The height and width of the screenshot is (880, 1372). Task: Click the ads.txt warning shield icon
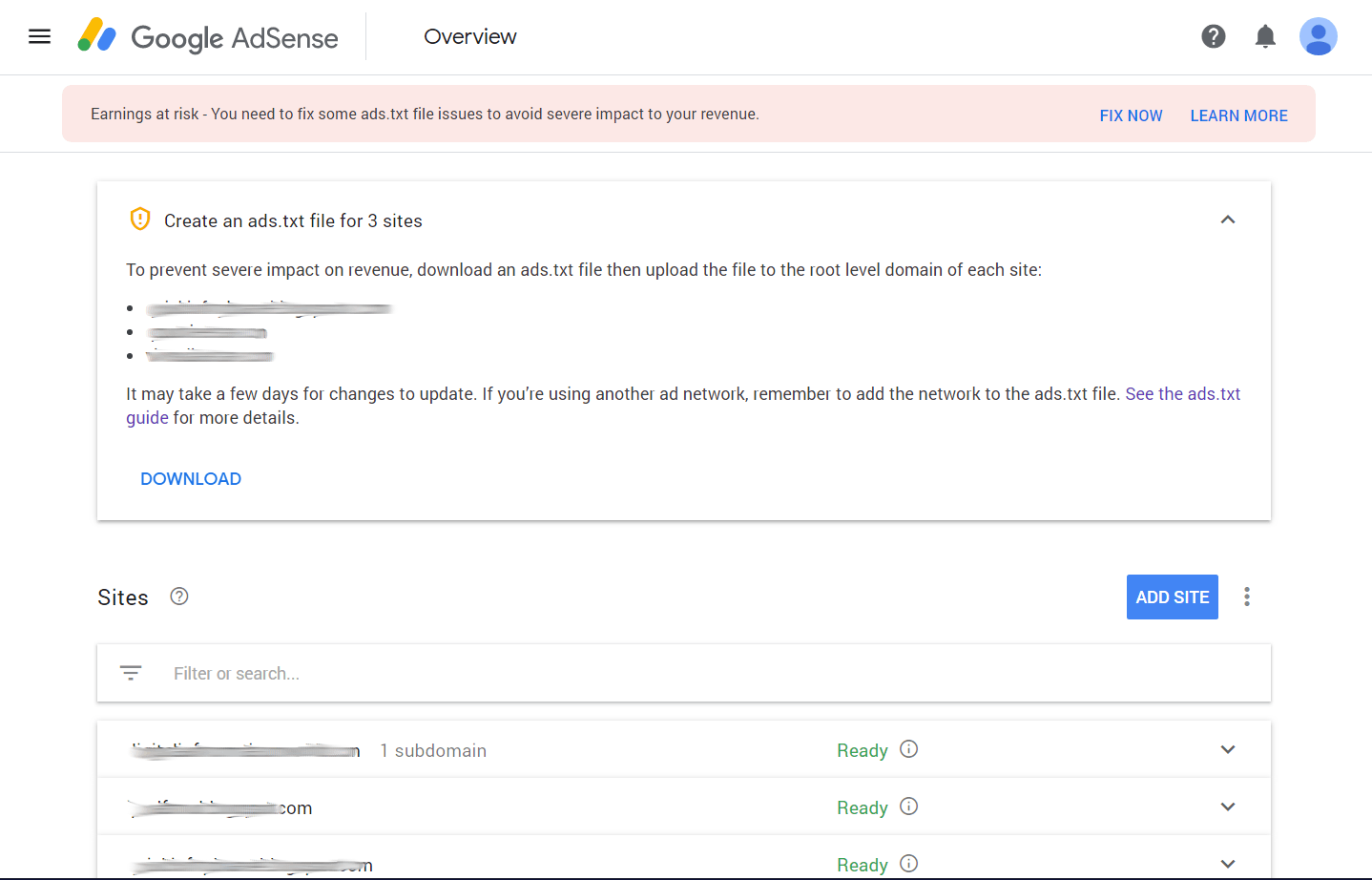coord(140,220)
